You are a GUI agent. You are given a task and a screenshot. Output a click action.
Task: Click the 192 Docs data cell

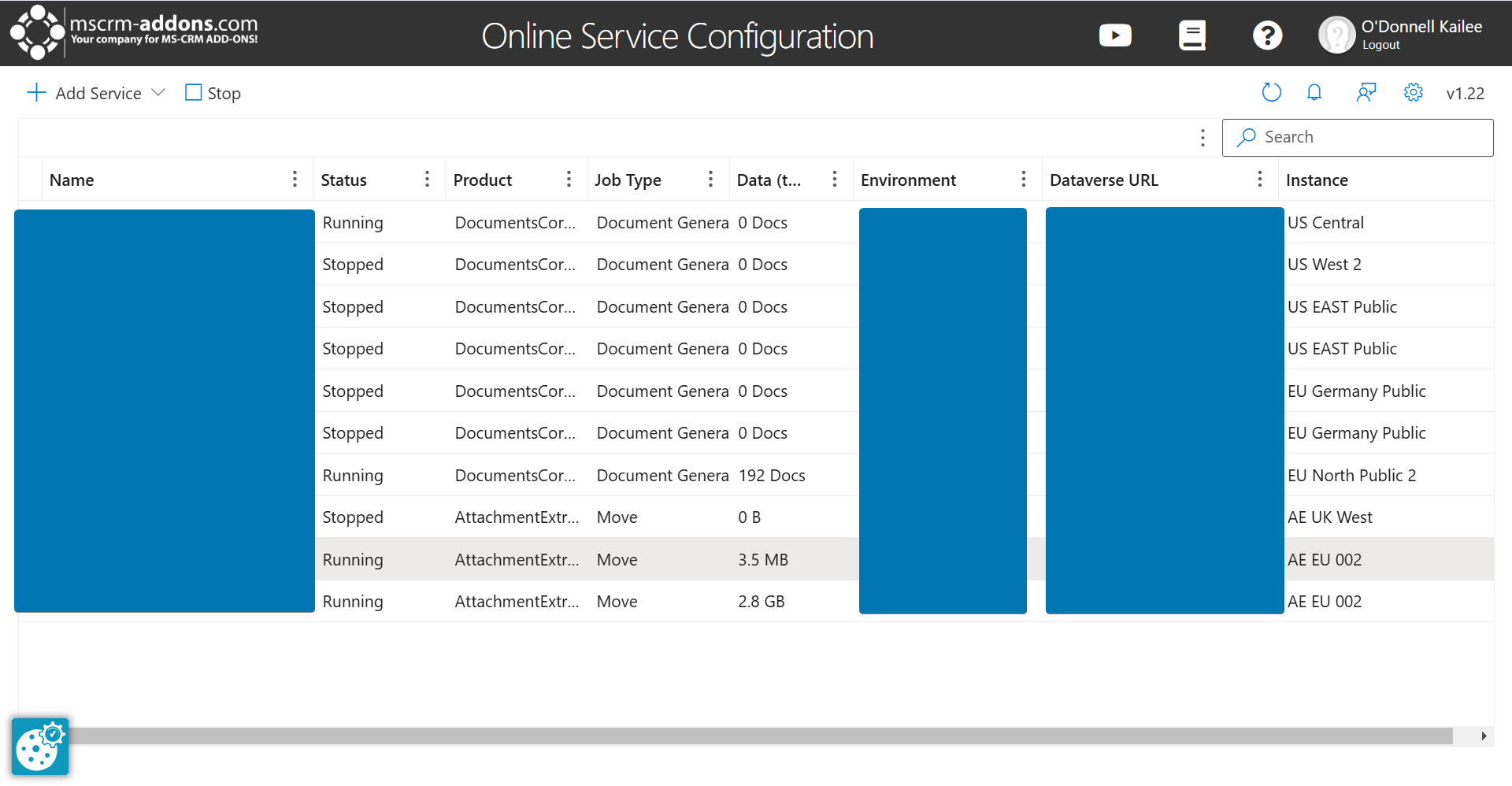[772, 476]
